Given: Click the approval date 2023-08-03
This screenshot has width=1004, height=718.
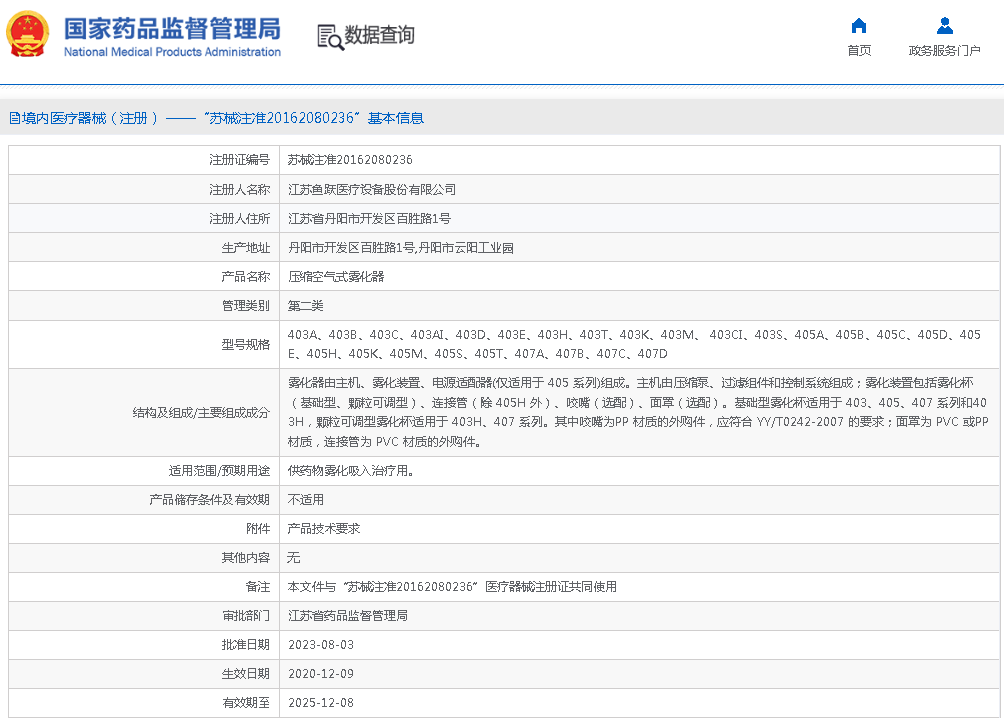Looking at the screenshot, I should coord(320,645).
